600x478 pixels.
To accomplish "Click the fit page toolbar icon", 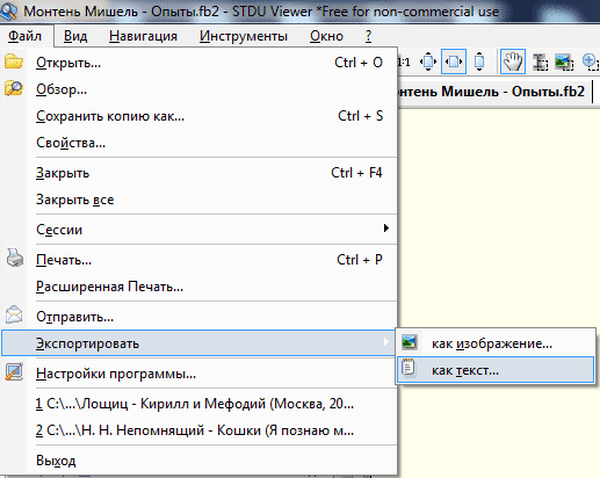I will click(x=430, y=62).
